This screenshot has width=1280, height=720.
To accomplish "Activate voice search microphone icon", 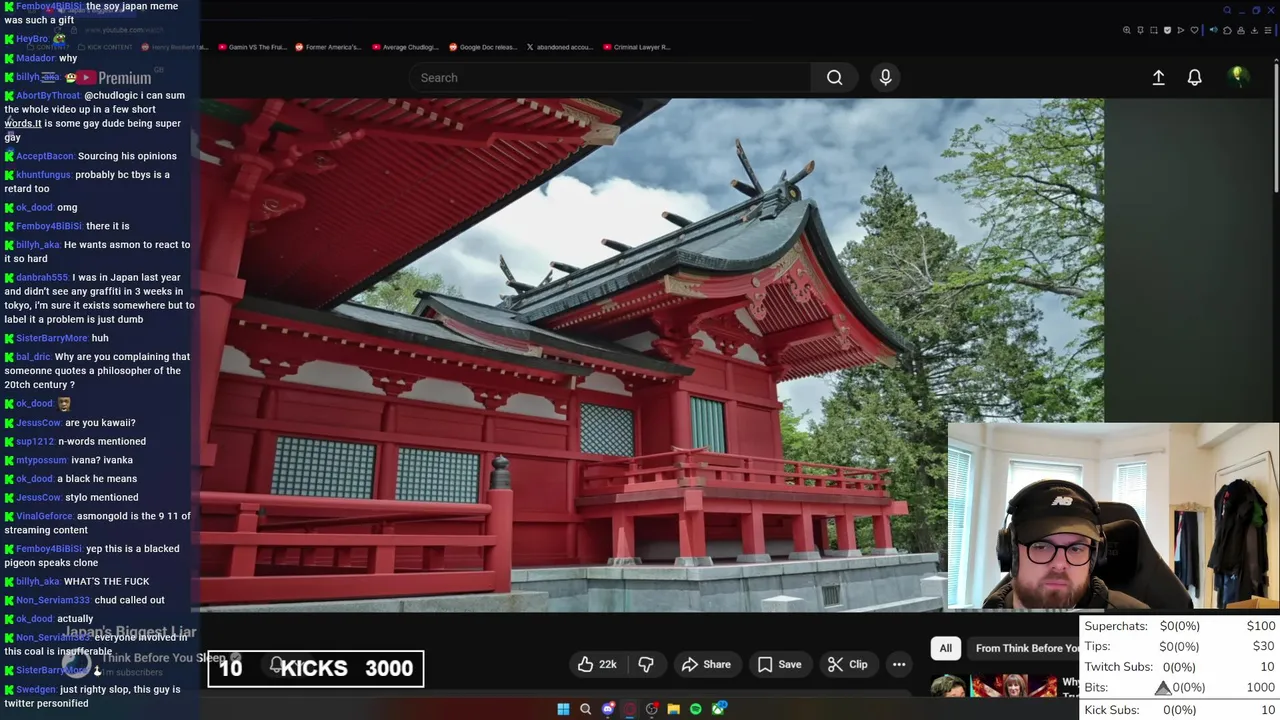I will tap(885, 77).
